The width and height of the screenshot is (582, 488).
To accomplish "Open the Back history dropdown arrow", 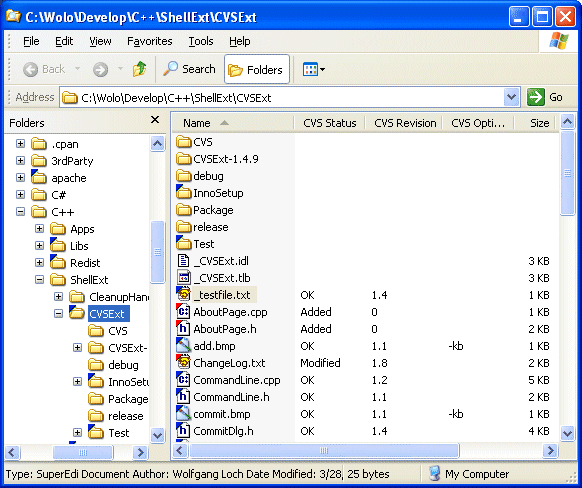I will (x=78, y=69).
